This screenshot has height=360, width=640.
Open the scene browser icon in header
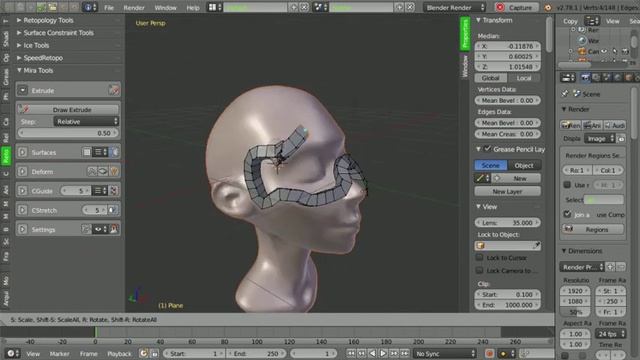click(321, 7)
